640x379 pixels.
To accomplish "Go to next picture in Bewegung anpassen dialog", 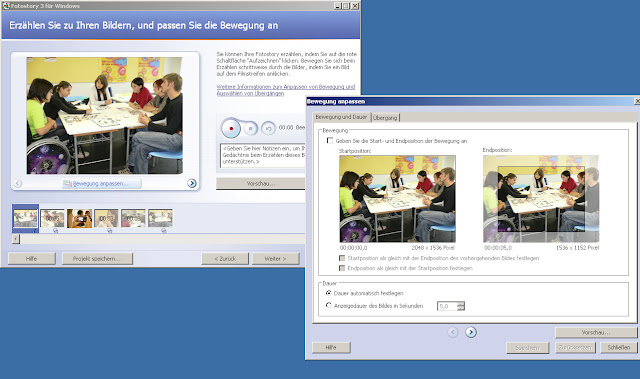I will point(471,332).
